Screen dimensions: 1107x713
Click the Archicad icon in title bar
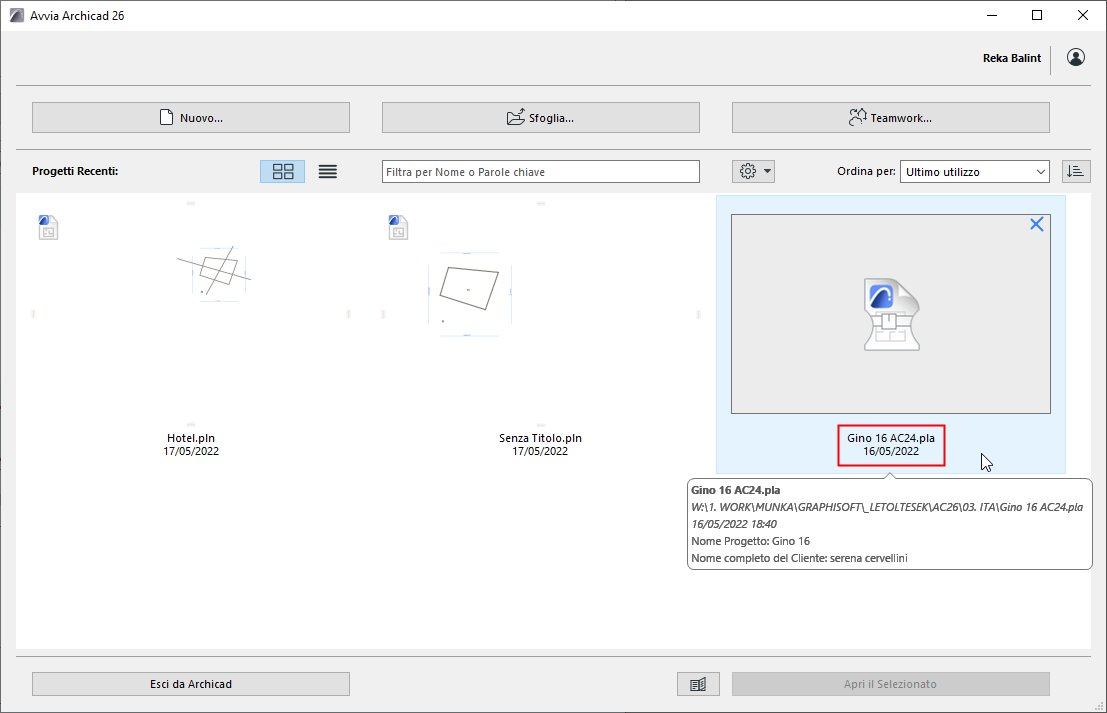tap(17, 15)
